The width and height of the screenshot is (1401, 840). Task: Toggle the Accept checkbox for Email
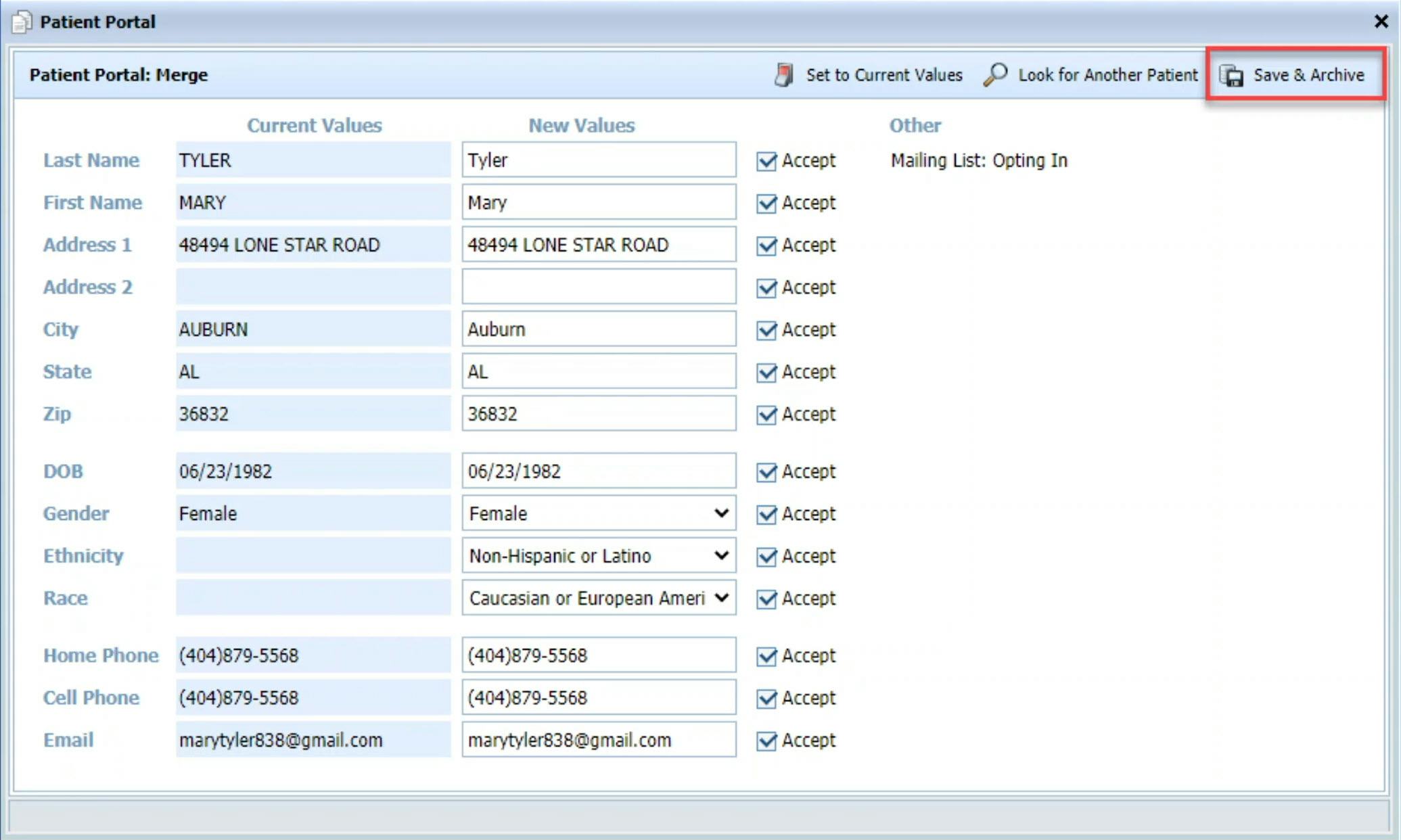tap(766, 741)
